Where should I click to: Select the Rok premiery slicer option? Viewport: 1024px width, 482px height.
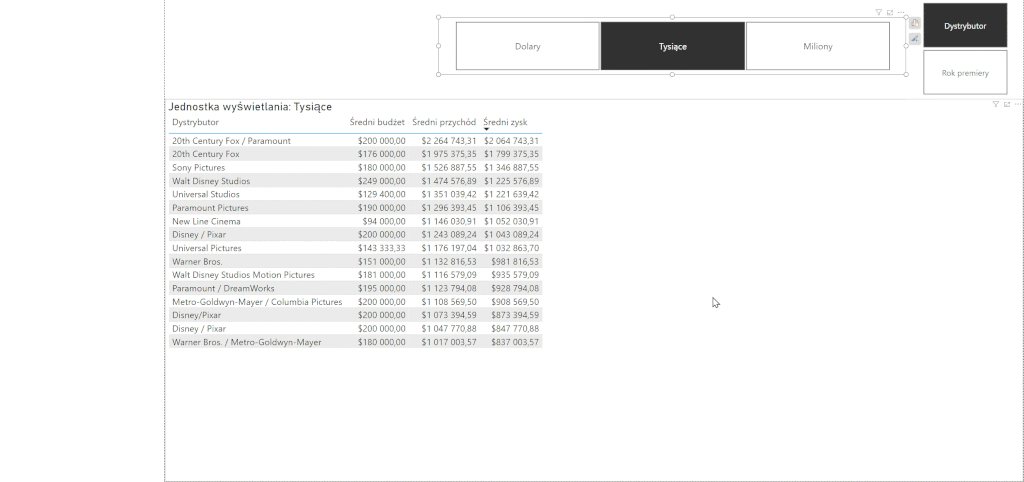[x=965, y=72]
